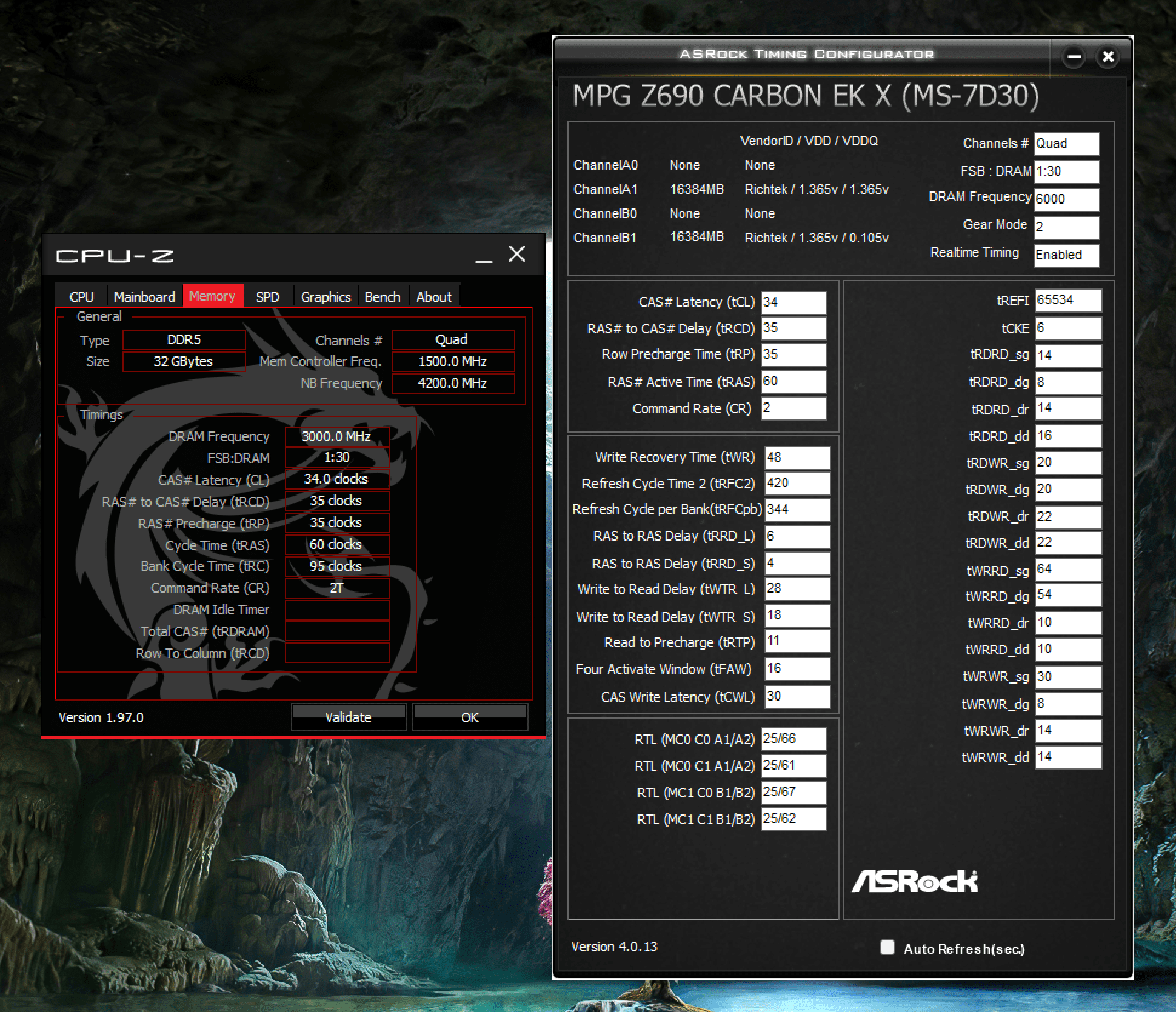Click the Write Recovery Time (tWR) field
This screenshot has width=1176, height=1012.
798,458
